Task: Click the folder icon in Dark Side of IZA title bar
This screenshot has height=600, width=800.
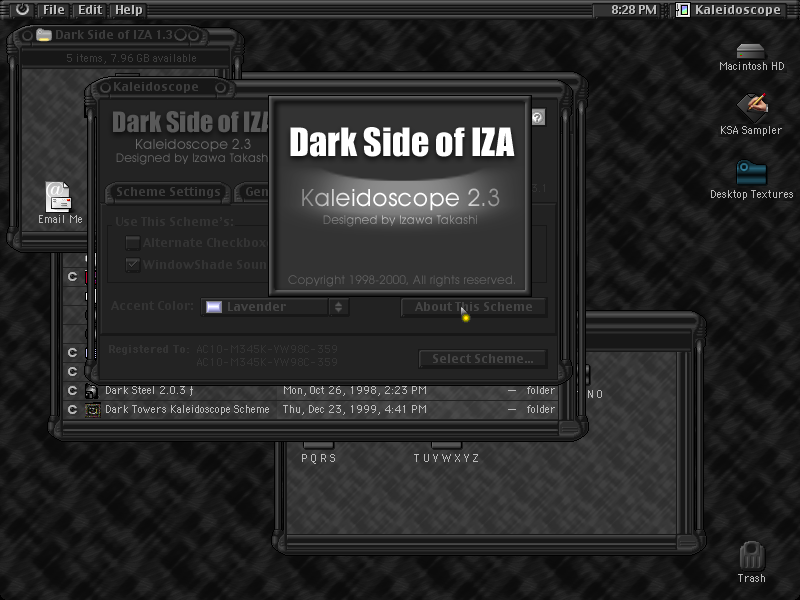Action: click(x=44, y=35)
